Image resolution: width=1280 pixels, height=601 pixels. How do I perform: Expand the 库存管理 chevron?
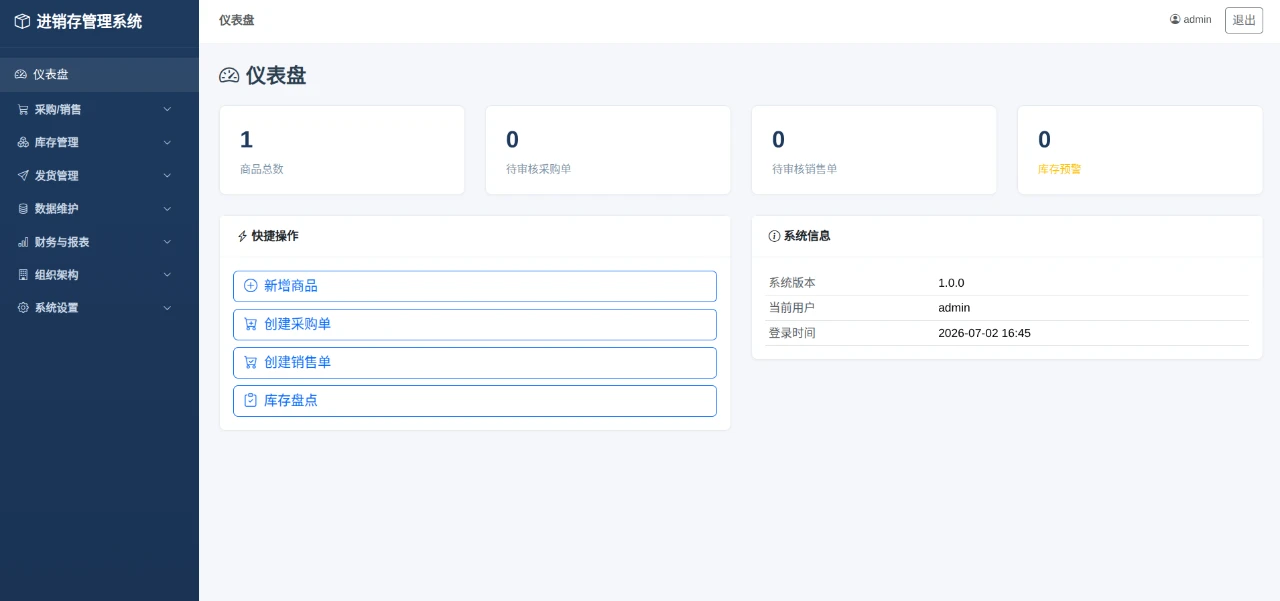click(x=167, y=142)
